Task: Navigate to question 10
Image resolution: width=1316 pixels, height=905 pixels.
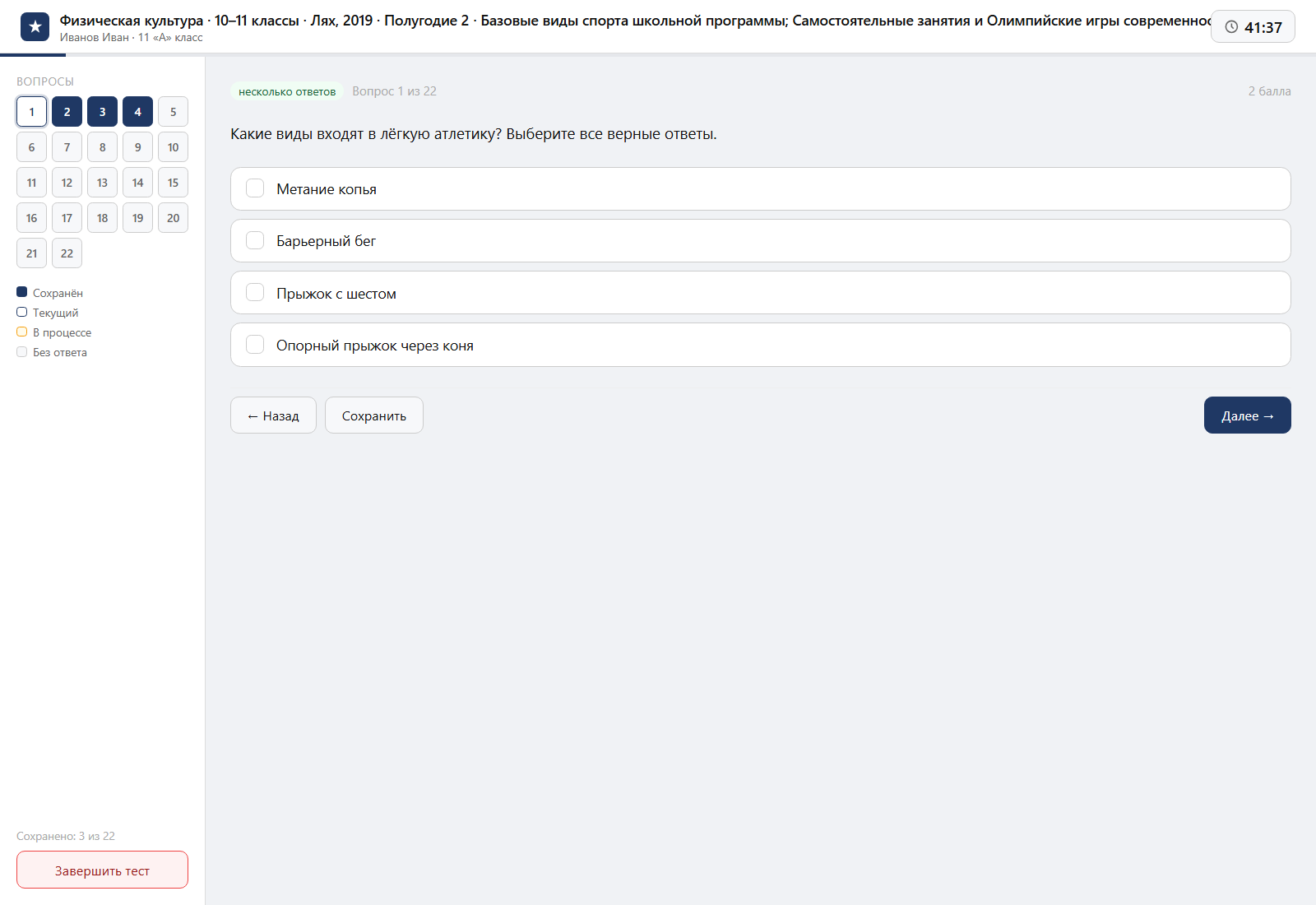Action: coord(173,147)
